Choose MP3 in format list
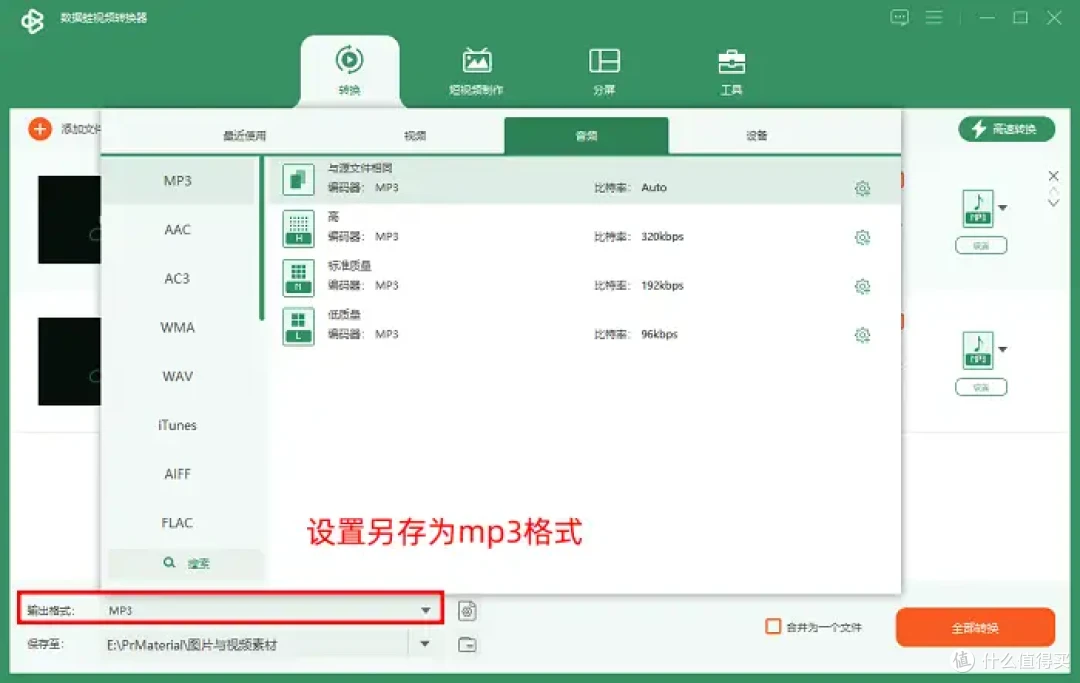The height and width of the screenshot is (683, 1080). click(x=178, y=180)
